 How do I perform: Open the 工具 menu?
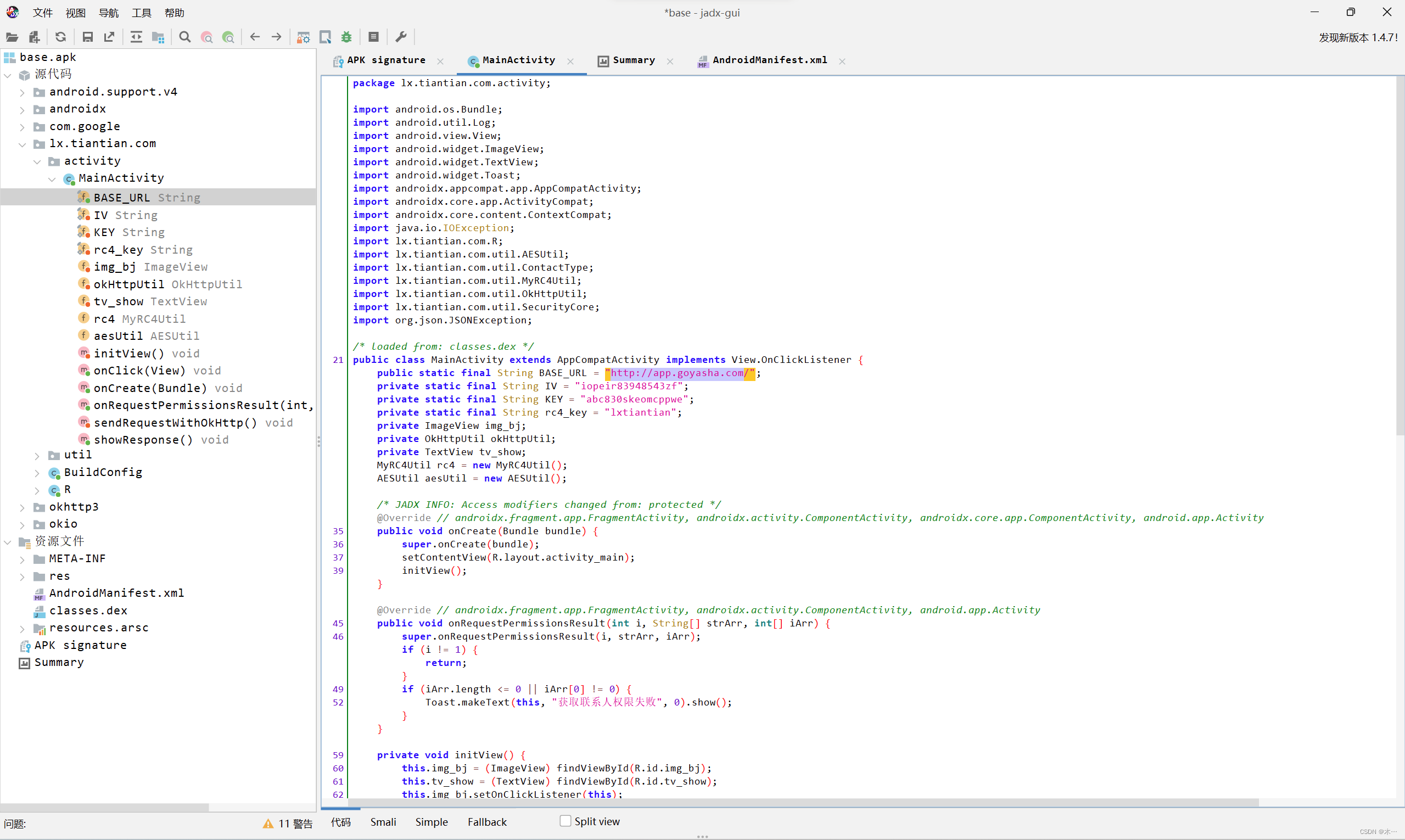(x=142, y=13)
